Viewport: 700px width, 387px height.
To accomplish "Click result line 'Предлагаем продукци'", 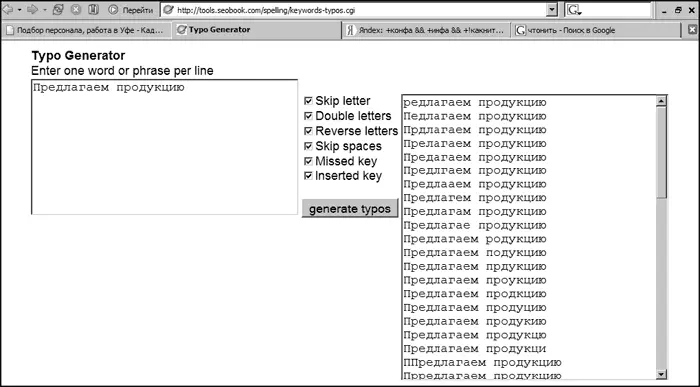I will click(475, 349).
